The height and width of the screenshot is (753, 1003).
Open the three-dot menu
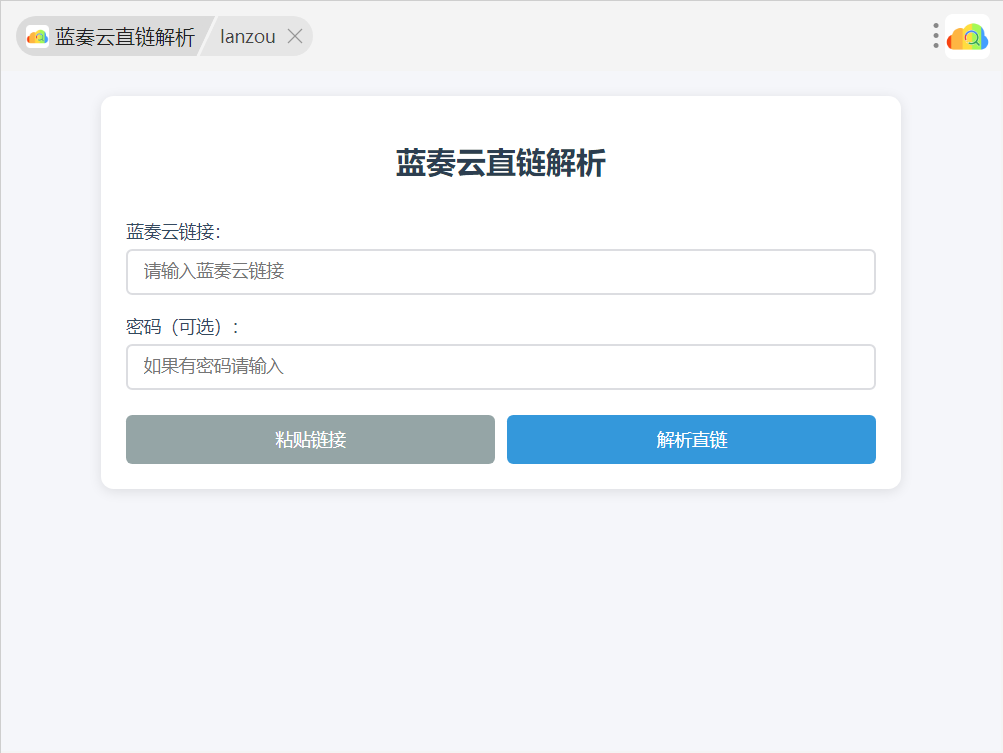point(936,36)
